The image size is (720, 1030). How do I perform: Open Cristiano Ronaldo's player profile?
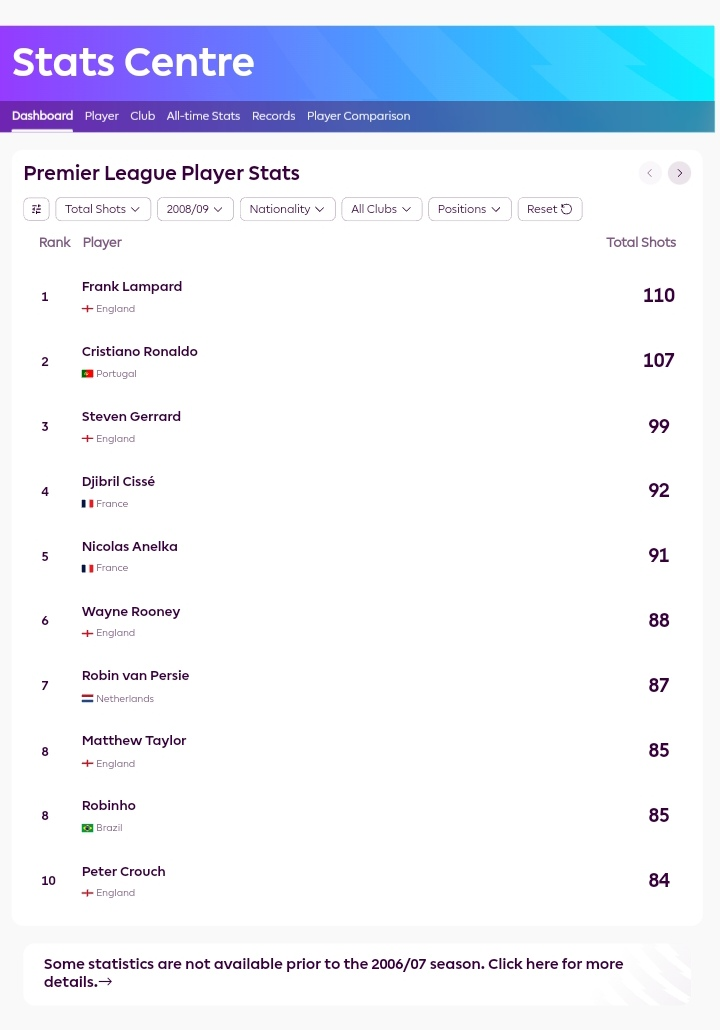(139, 351)
